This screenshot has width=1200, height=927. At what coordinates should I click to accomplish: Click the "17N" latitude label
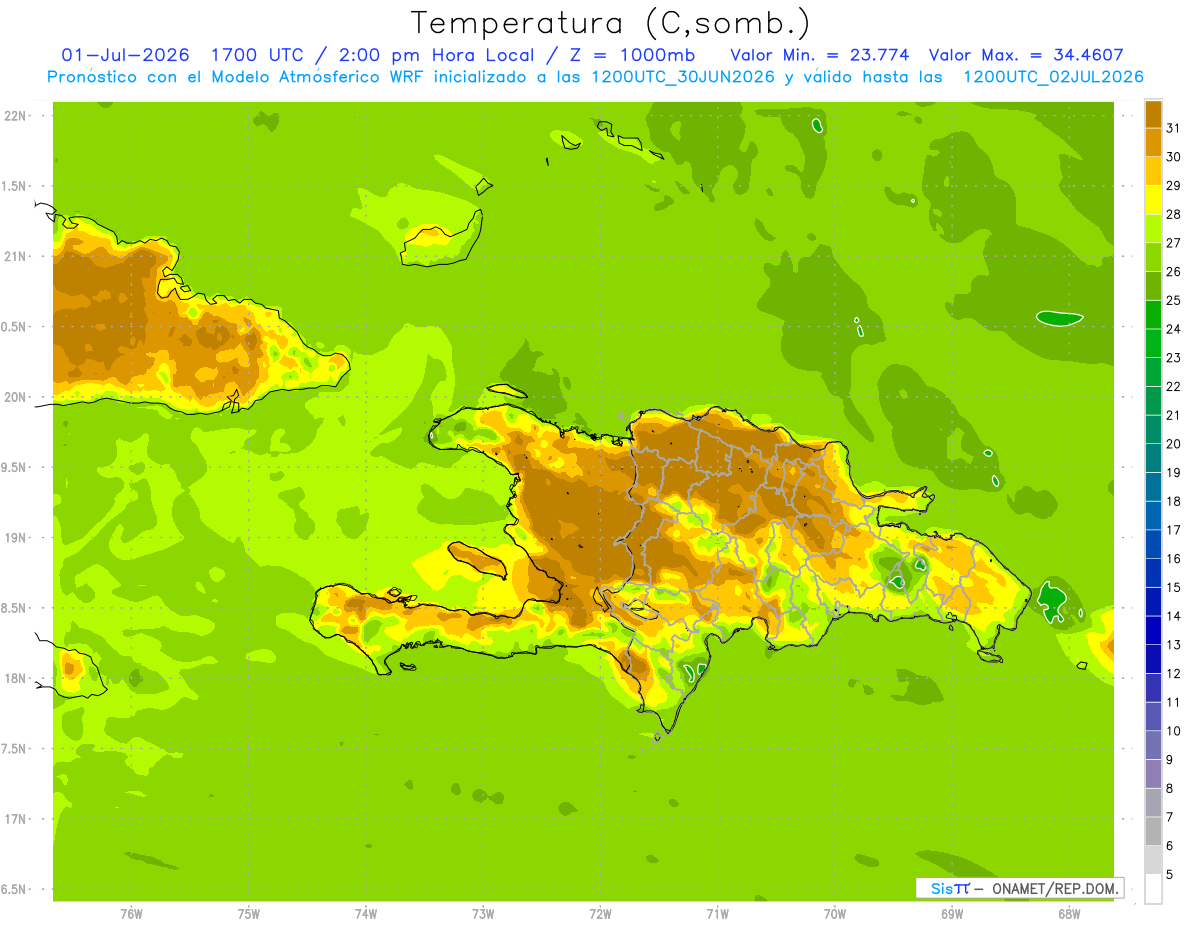tap(16, 819)
